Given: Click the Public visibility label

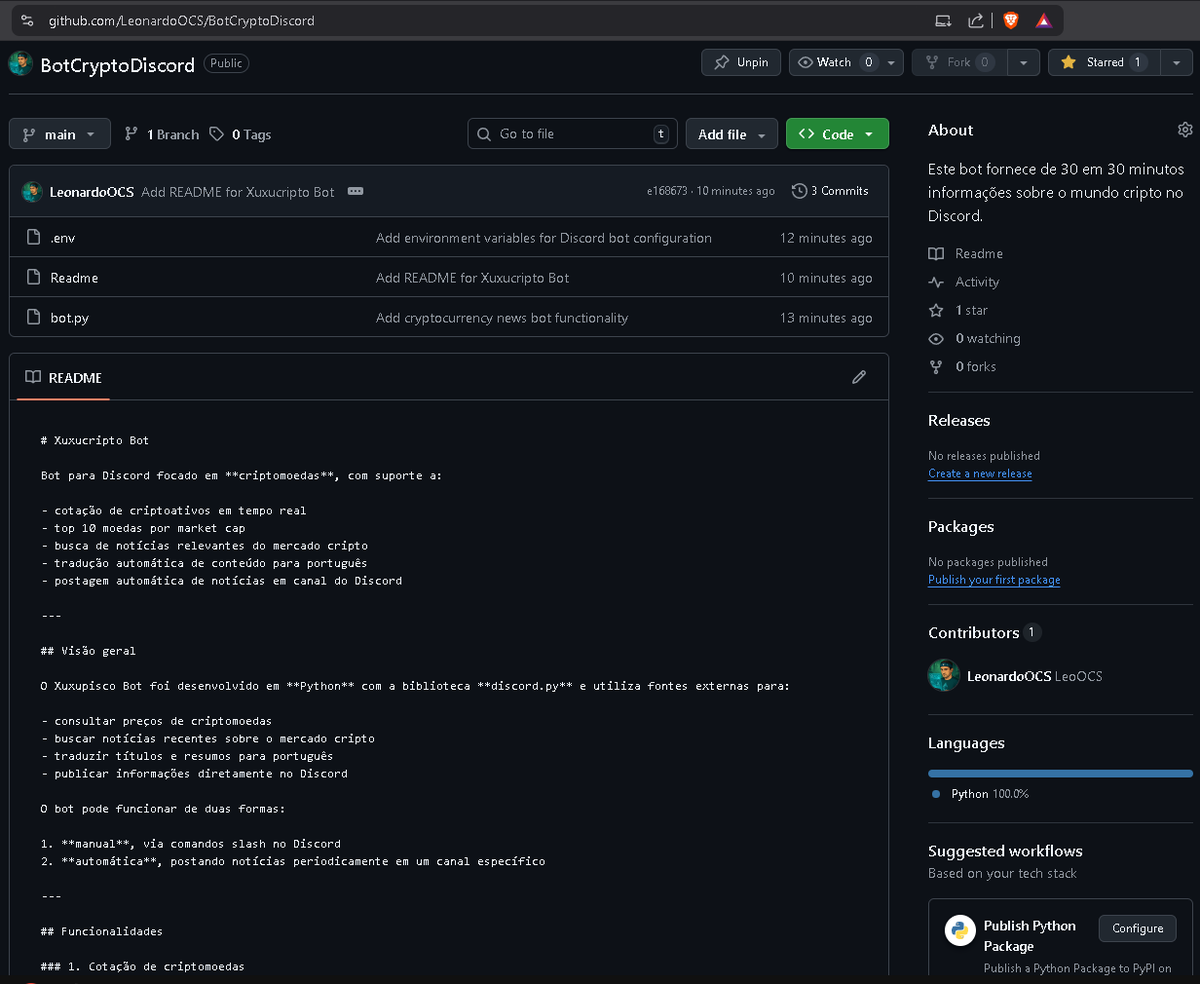Looking at the screenshot, I should [226, 63].
